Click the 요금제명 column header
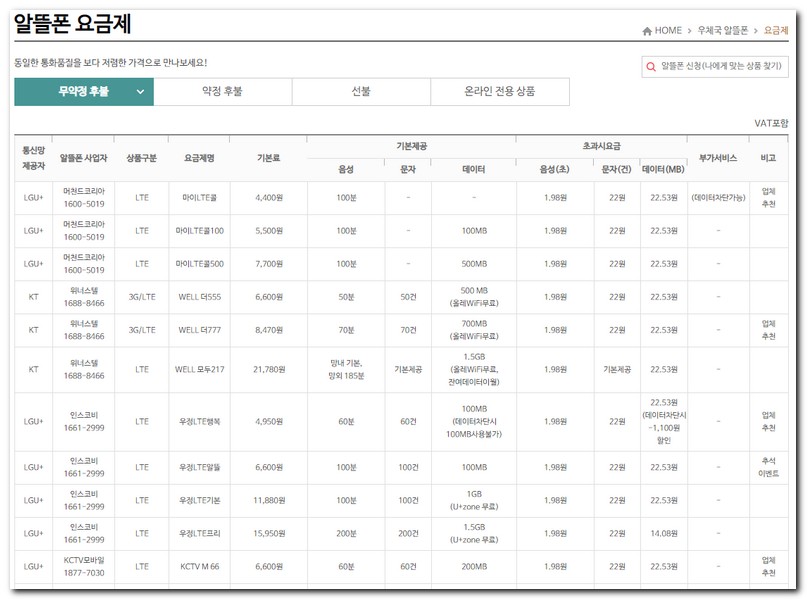808x600 pixels. coord(199,158)
